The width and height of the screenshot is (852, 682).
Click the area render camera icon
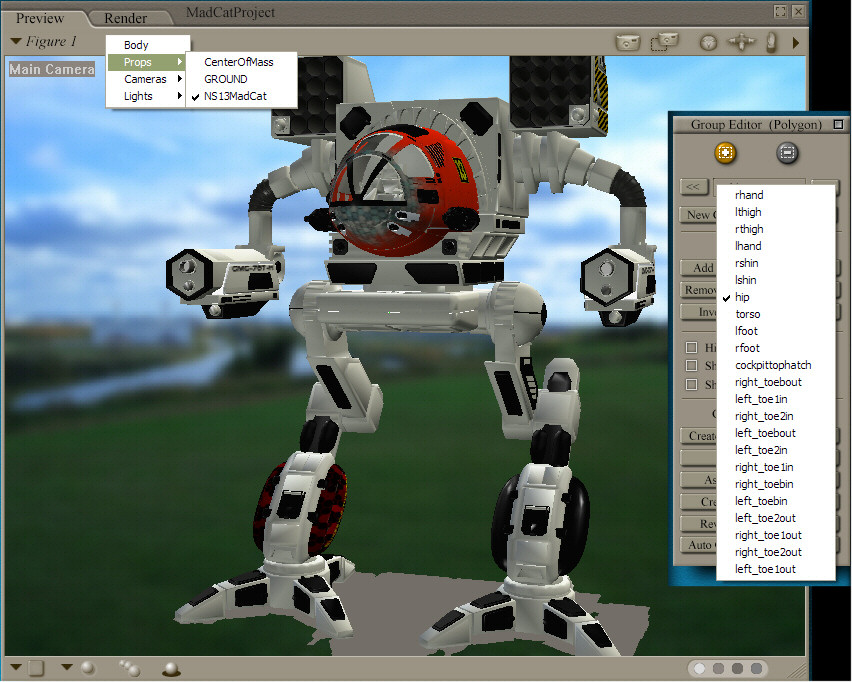click(x=665, y=42)
